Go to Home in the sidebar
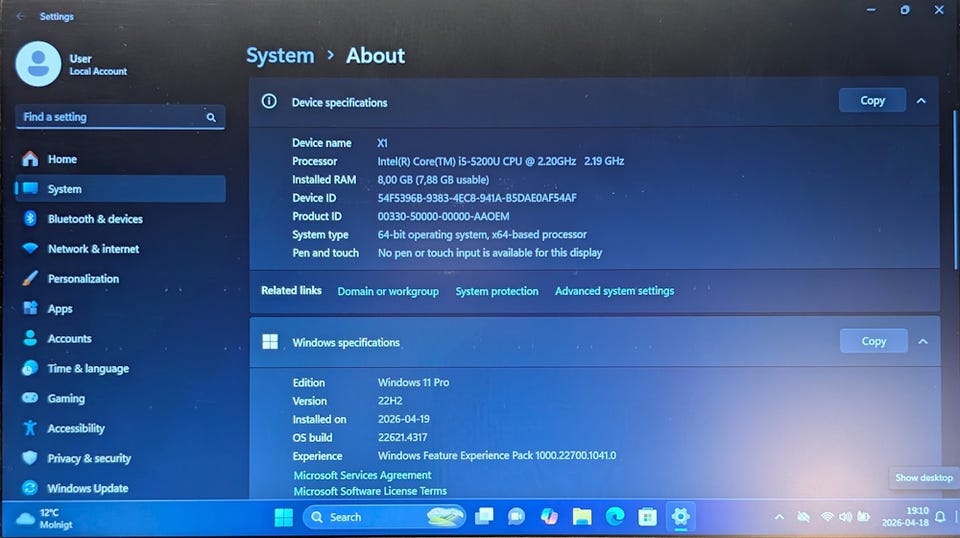960x538 pixels. 120,159
